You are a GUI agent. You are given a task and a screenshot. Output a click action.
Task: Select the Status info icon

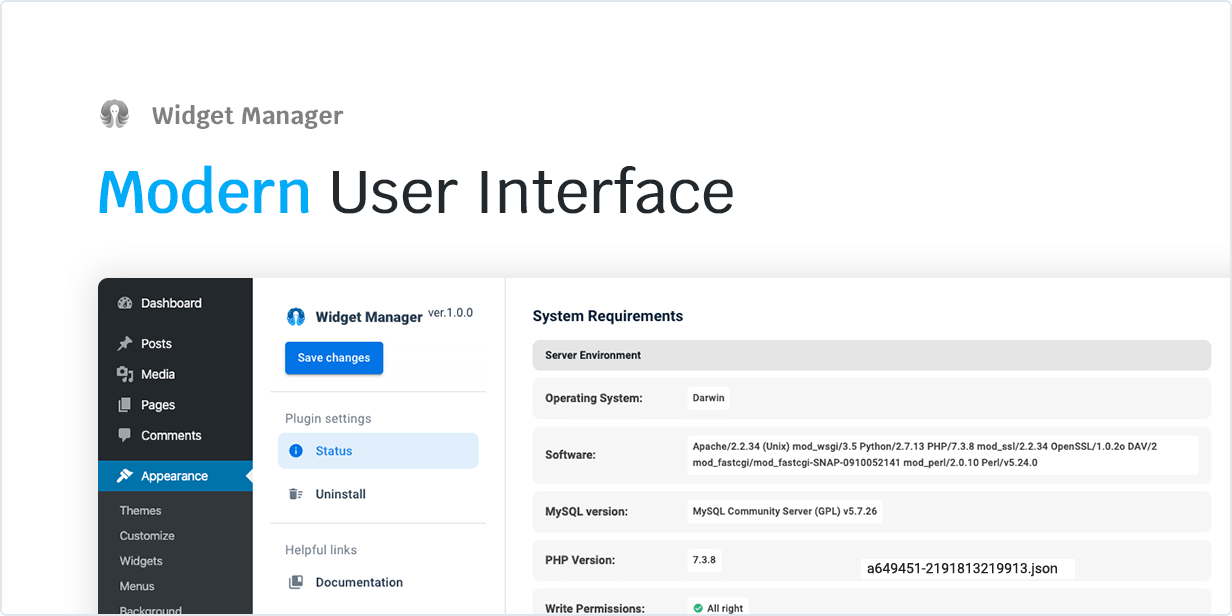pyautogui.click(x=296, y=451)
